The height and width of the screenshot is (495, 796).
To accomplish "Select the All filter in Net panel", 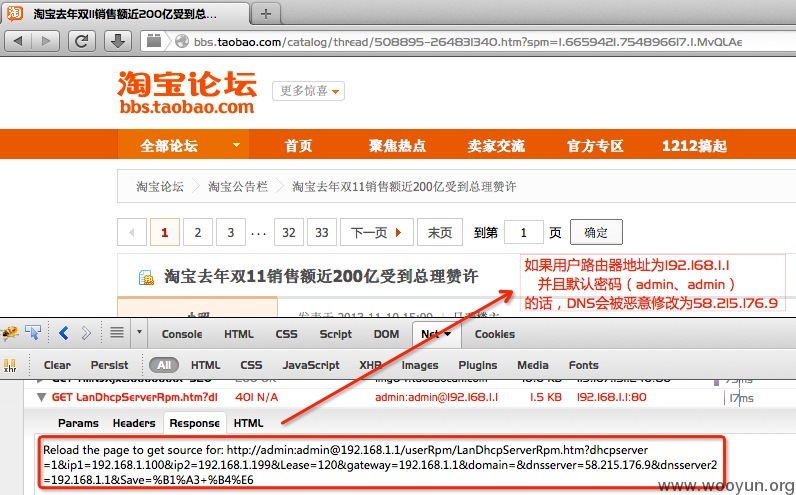I will [164, 365].
